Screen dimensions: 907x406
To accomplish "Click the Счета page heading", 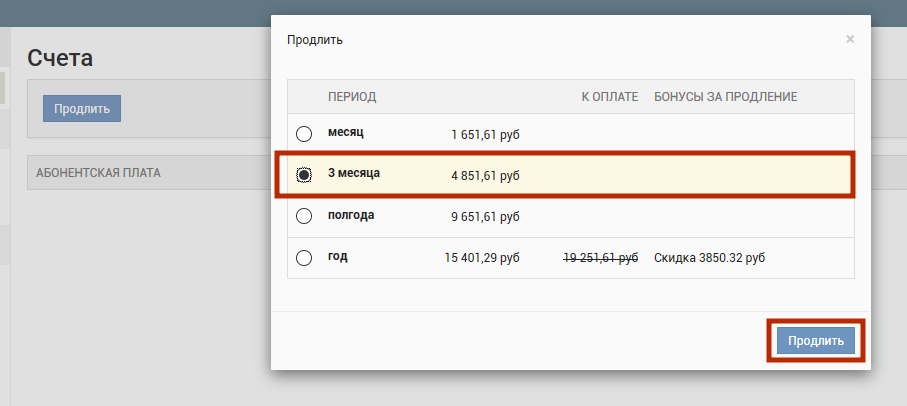I will click(x=60, y=58).
